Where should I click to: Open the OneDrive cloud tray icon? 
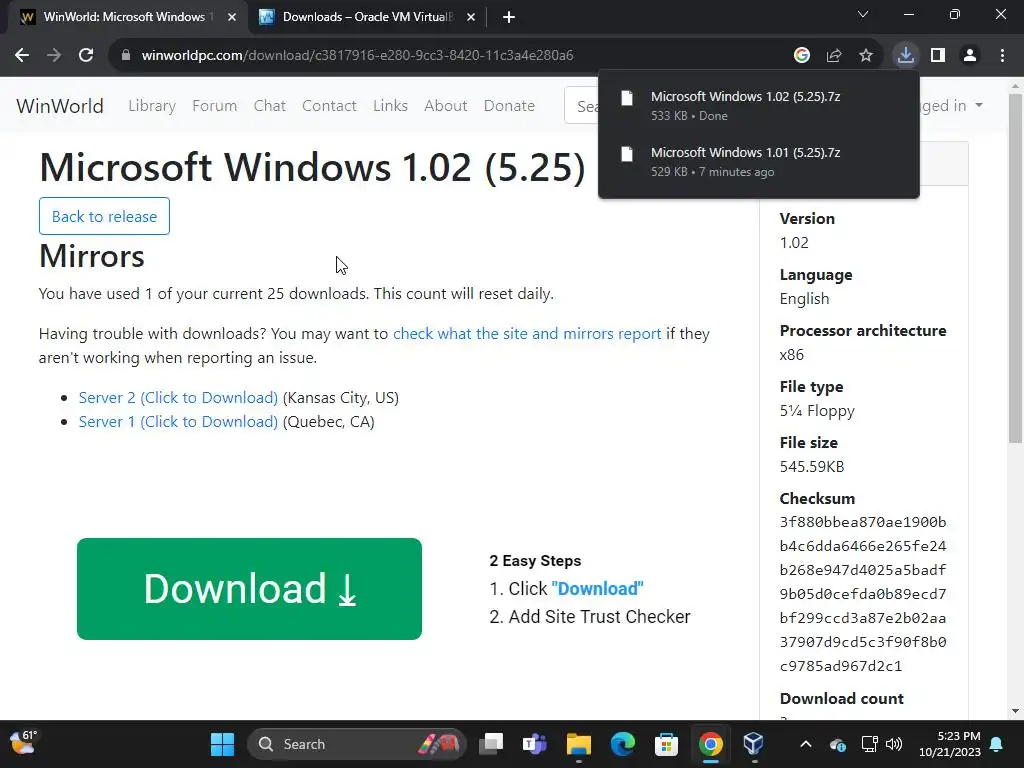(838, 744)
